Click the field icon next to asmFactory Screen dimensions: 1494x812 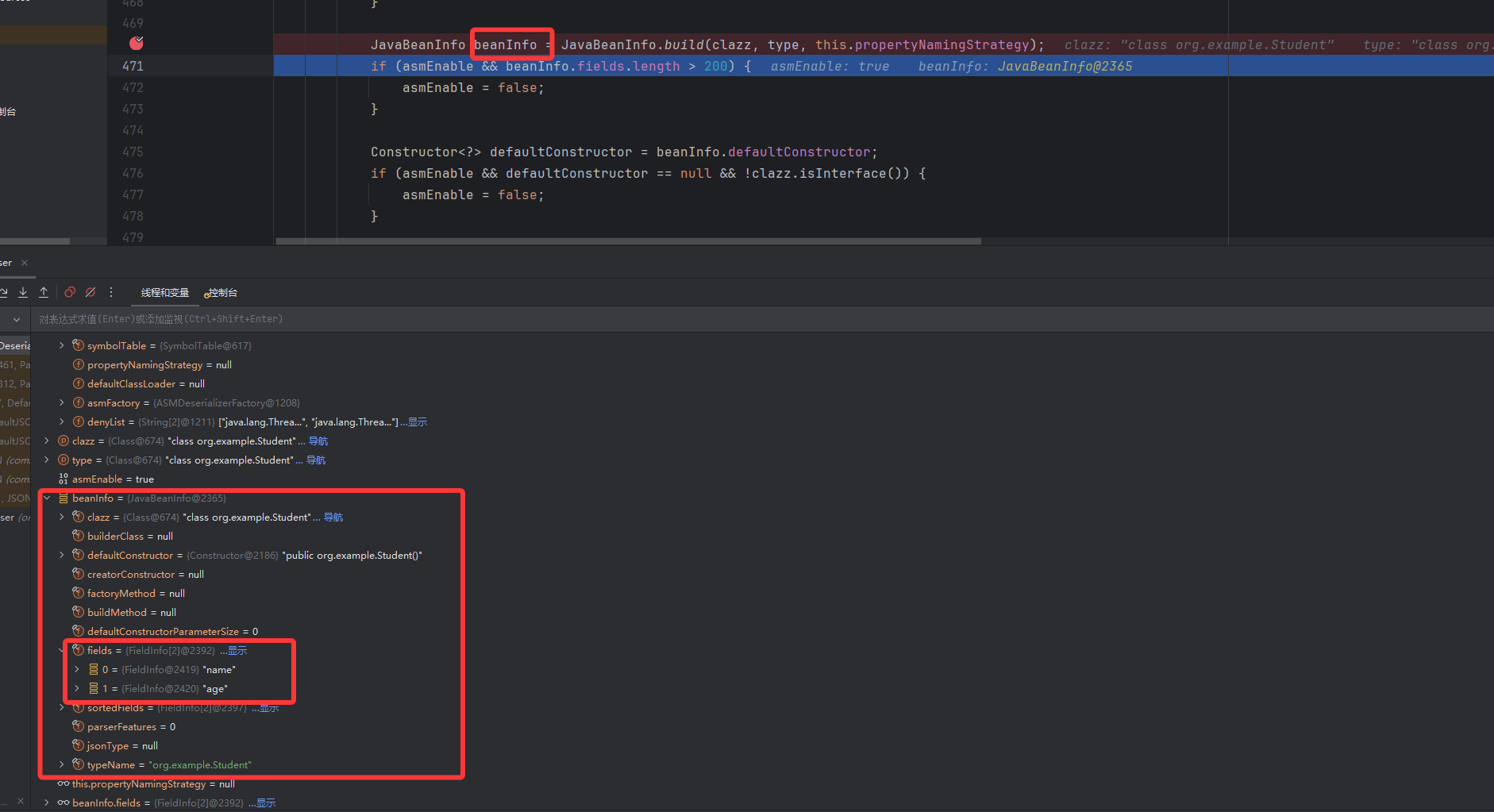78,403
